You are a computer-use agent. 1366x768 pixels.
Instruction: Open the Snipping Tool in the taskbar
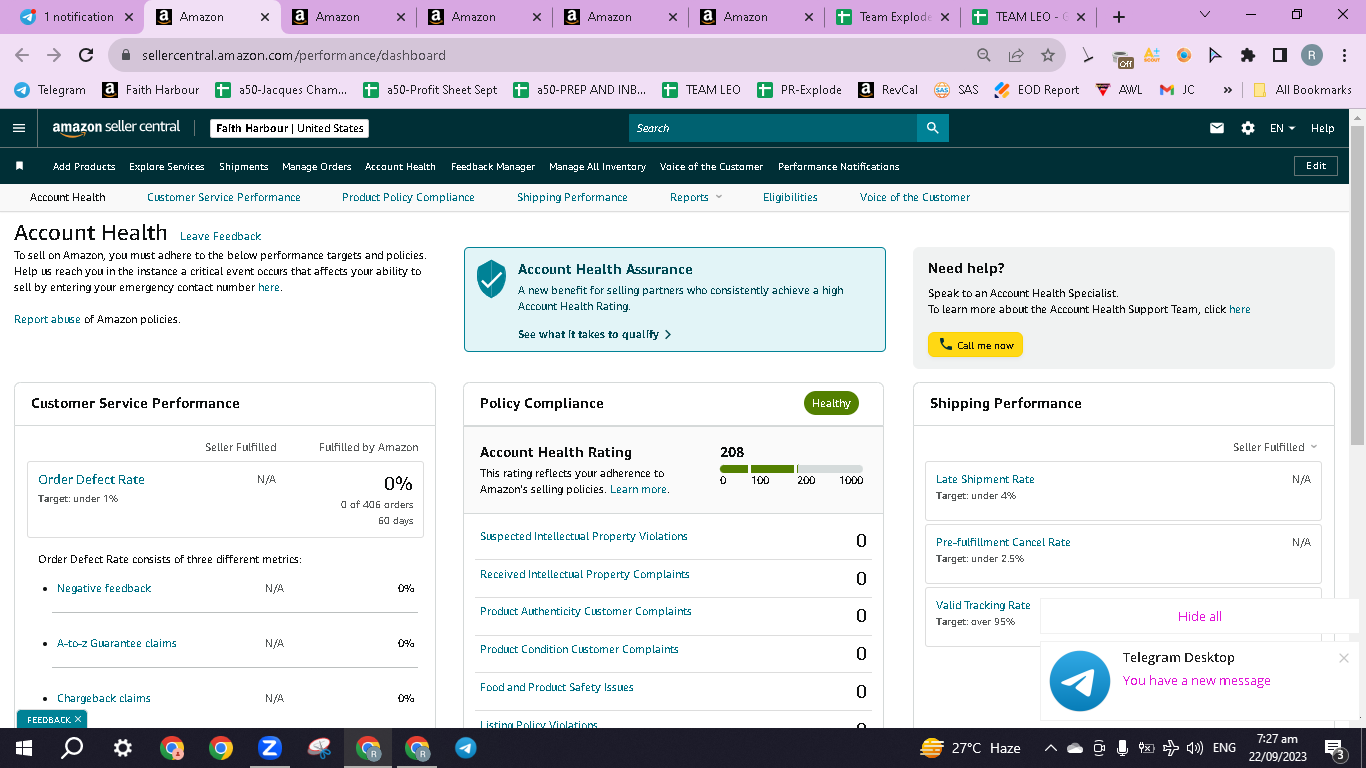pos(319,747)
